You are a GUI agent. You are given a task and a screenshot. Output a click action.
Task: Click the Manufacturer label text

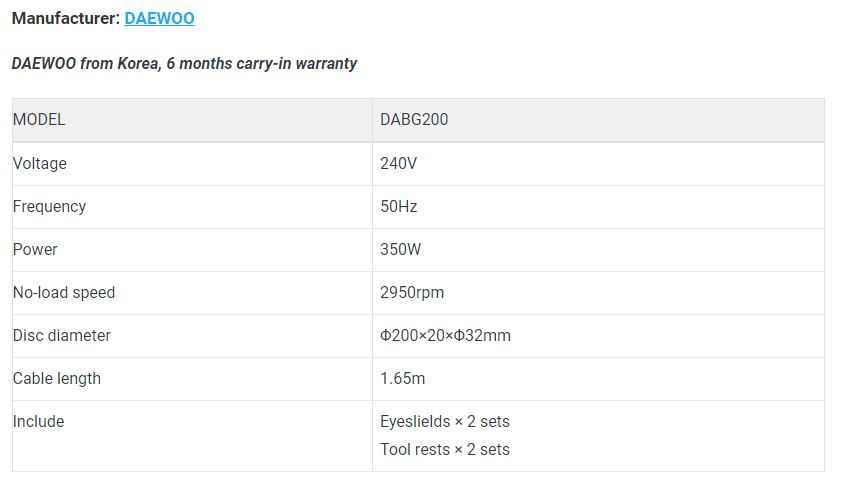[66, 18]
